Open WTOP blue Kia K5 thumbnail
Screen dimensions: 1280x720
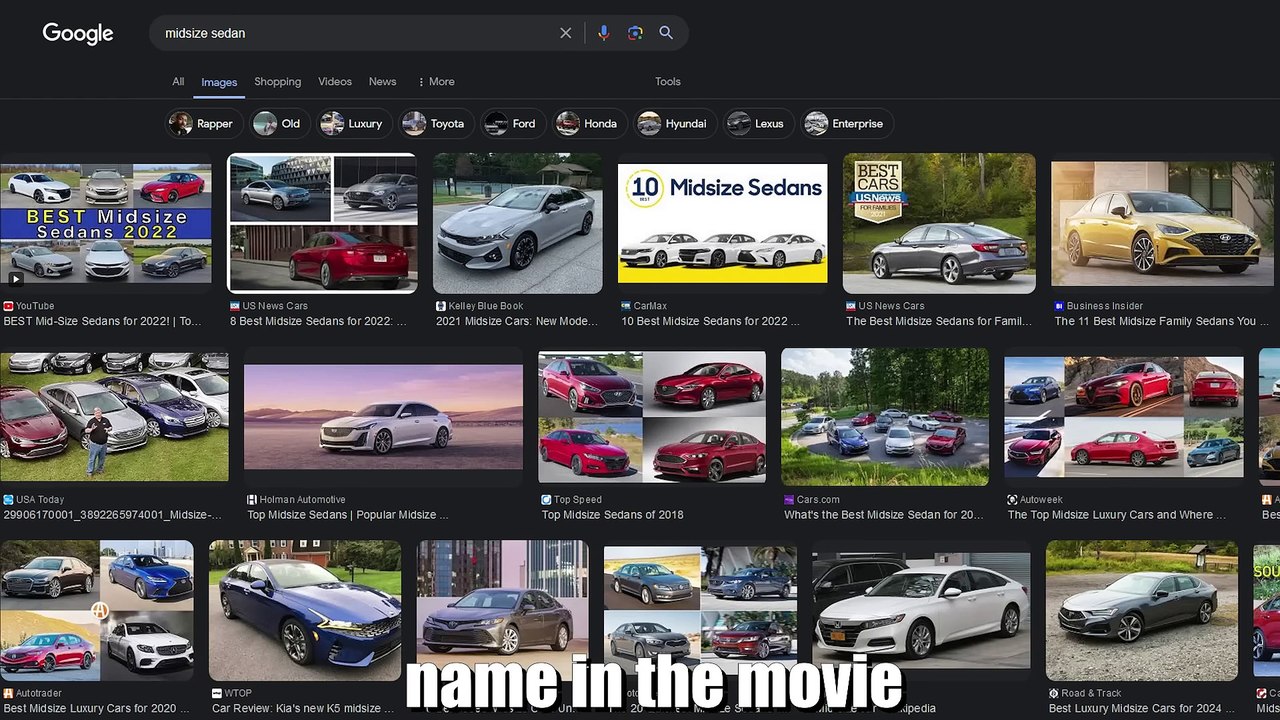pos(305,610)
